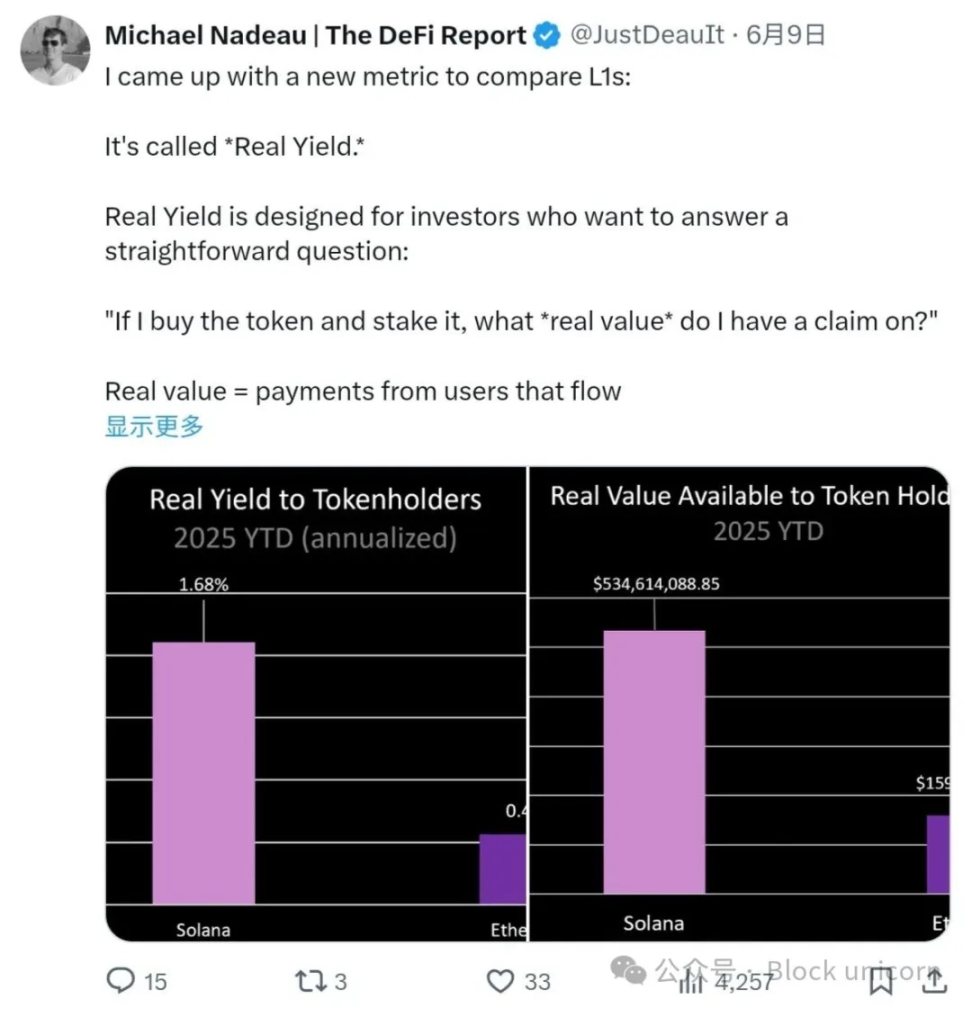
Task: Click the reply comment bubble icon
Action: tap(120, 980)
